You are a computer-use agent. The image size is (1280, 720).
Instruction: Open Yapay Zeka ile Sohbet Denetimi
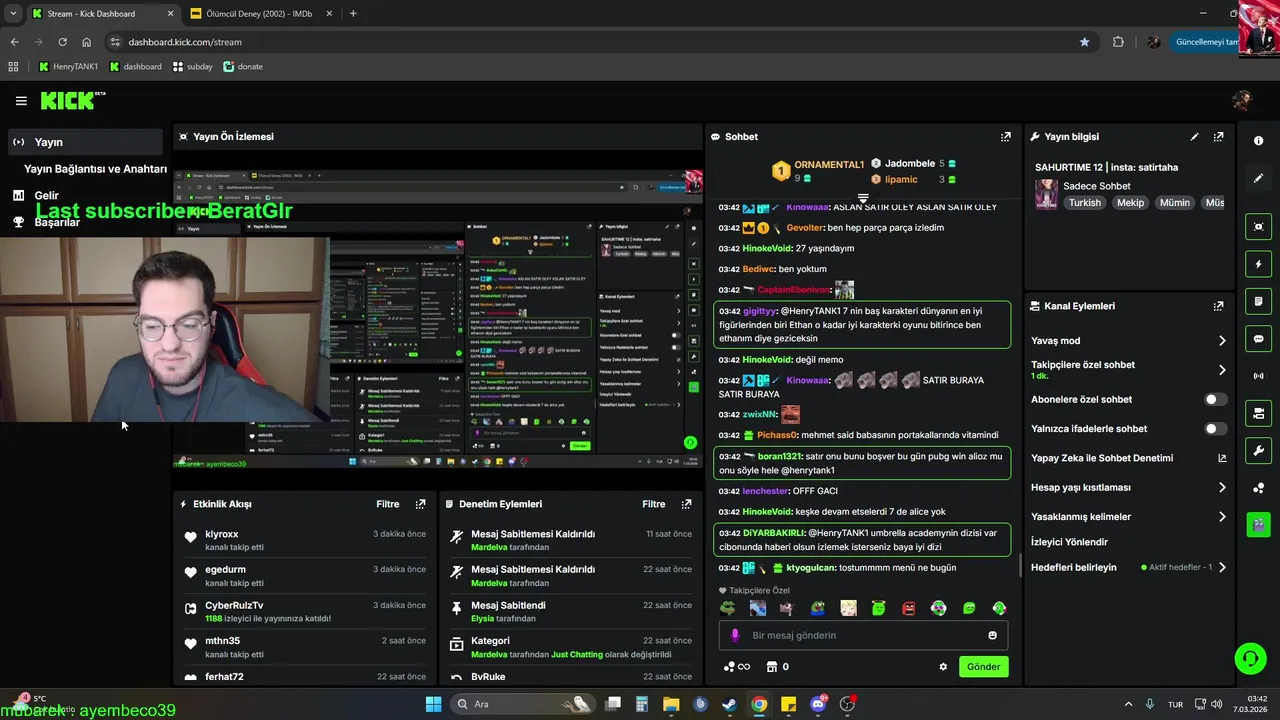[1102, 458]
